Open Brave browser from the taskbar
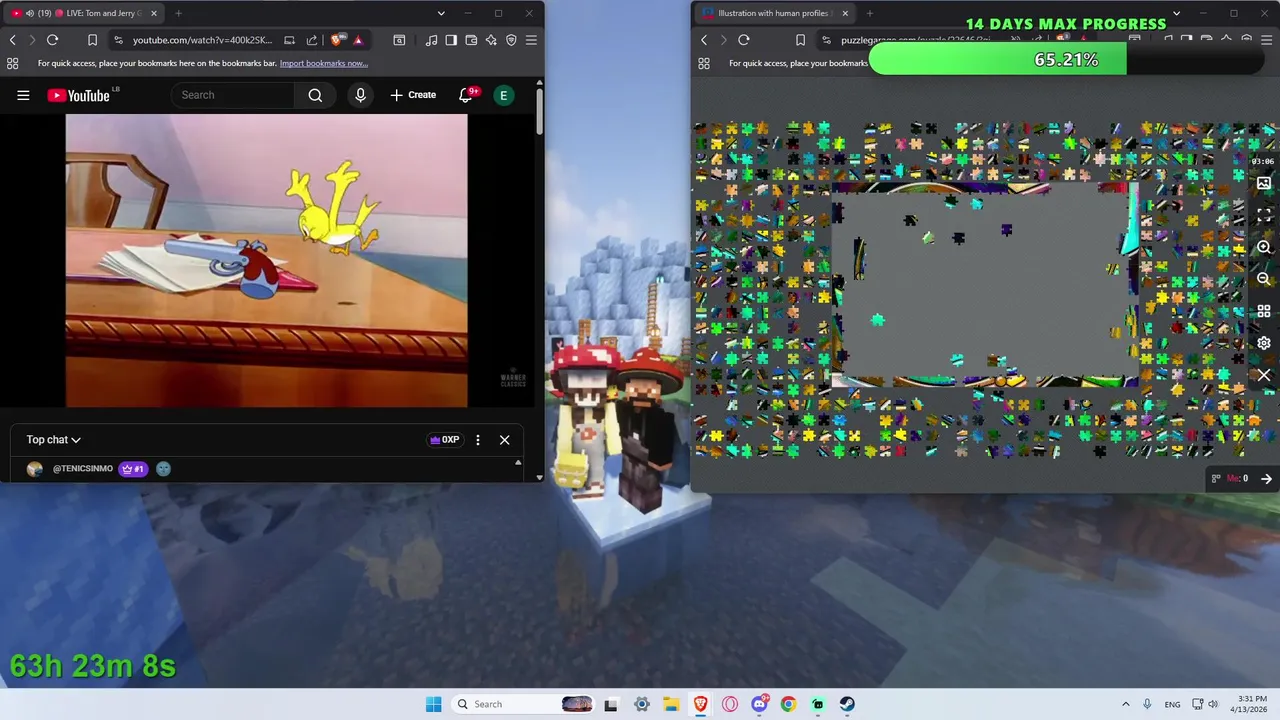Viewport: 1280px width, 720px height. click(x=700, y=704)
